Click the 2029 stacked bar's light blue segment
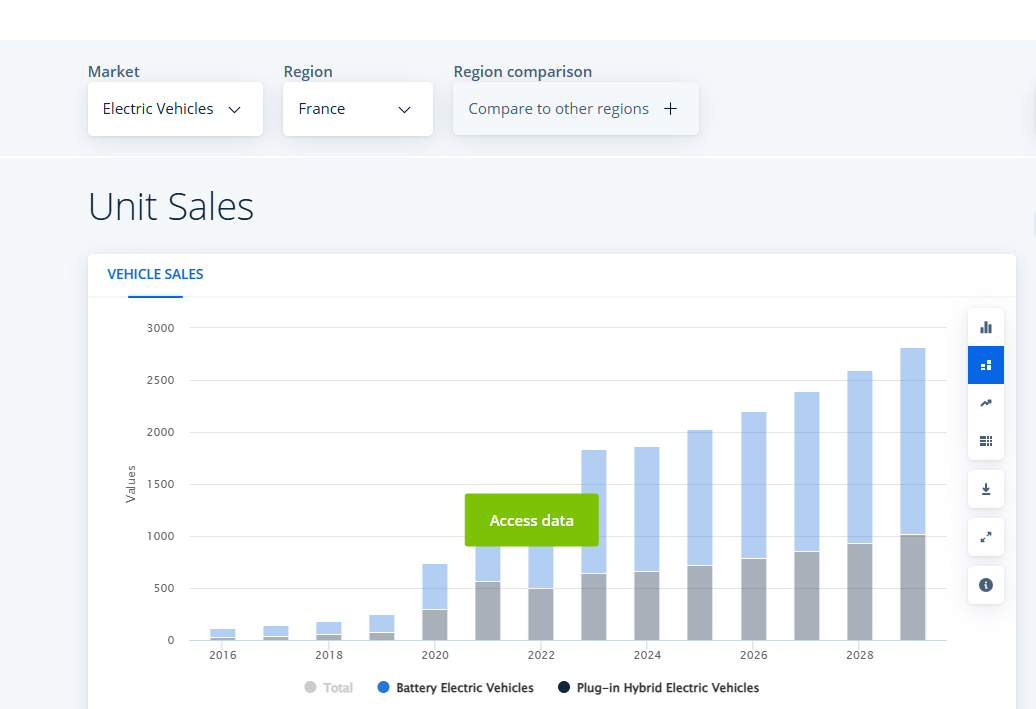Screen dimensions: 1036x709 [912, 440]
